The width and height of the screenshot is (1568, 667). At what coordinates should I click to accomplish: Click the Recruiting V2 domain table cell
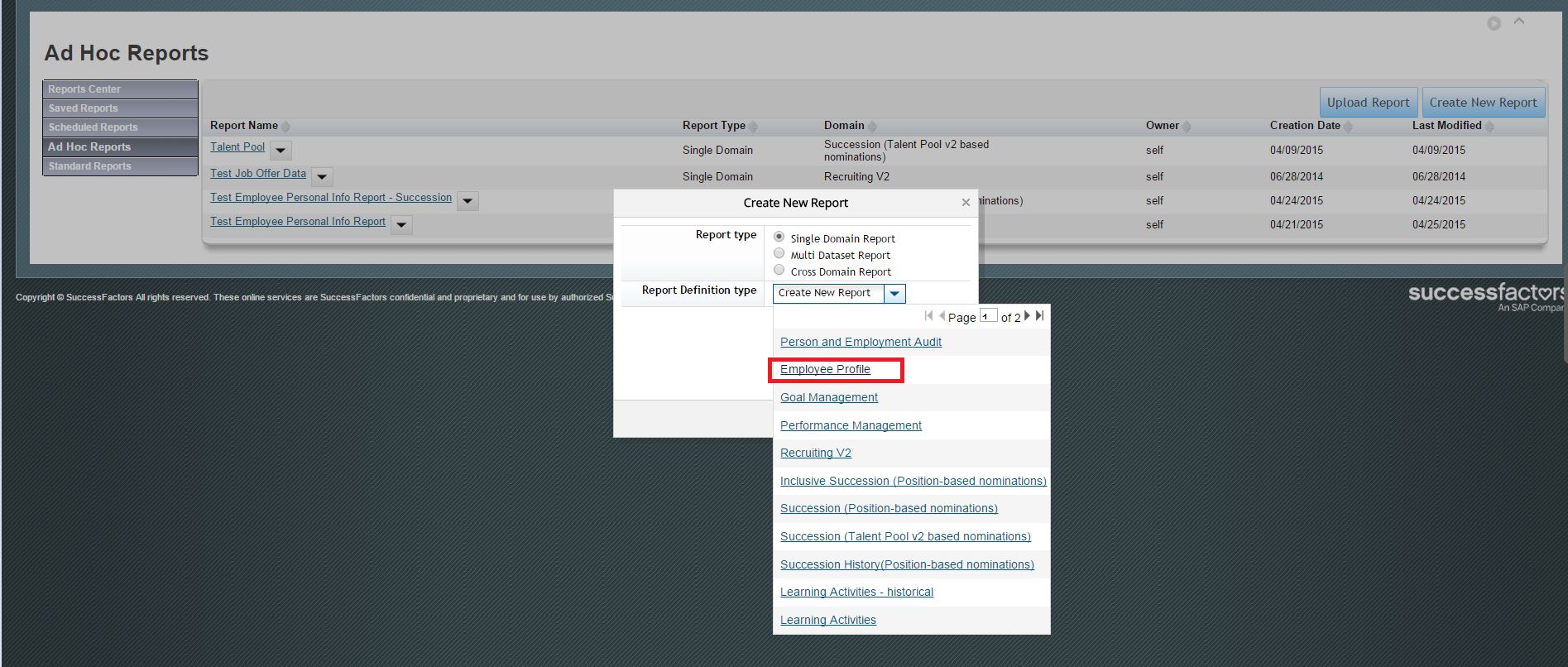pos(856,177)
